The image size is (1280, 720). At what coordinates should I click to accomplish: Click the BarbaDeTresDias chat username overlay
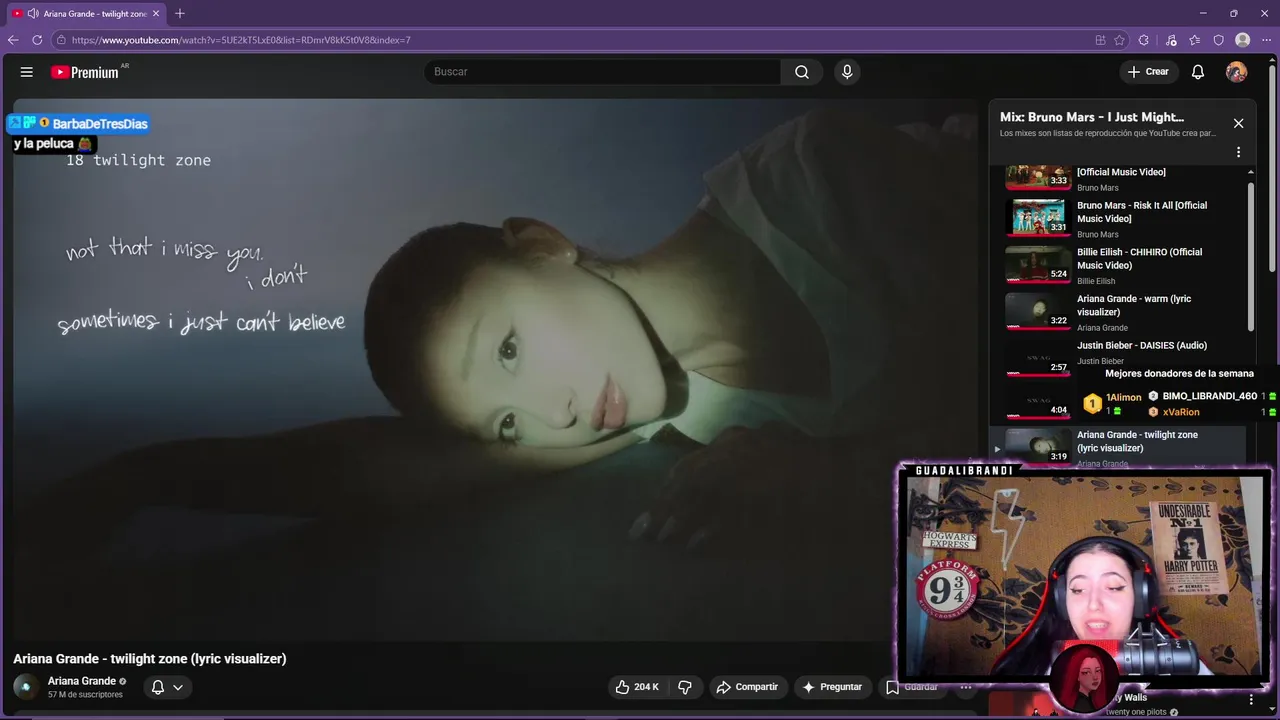[x=100, y=124]
